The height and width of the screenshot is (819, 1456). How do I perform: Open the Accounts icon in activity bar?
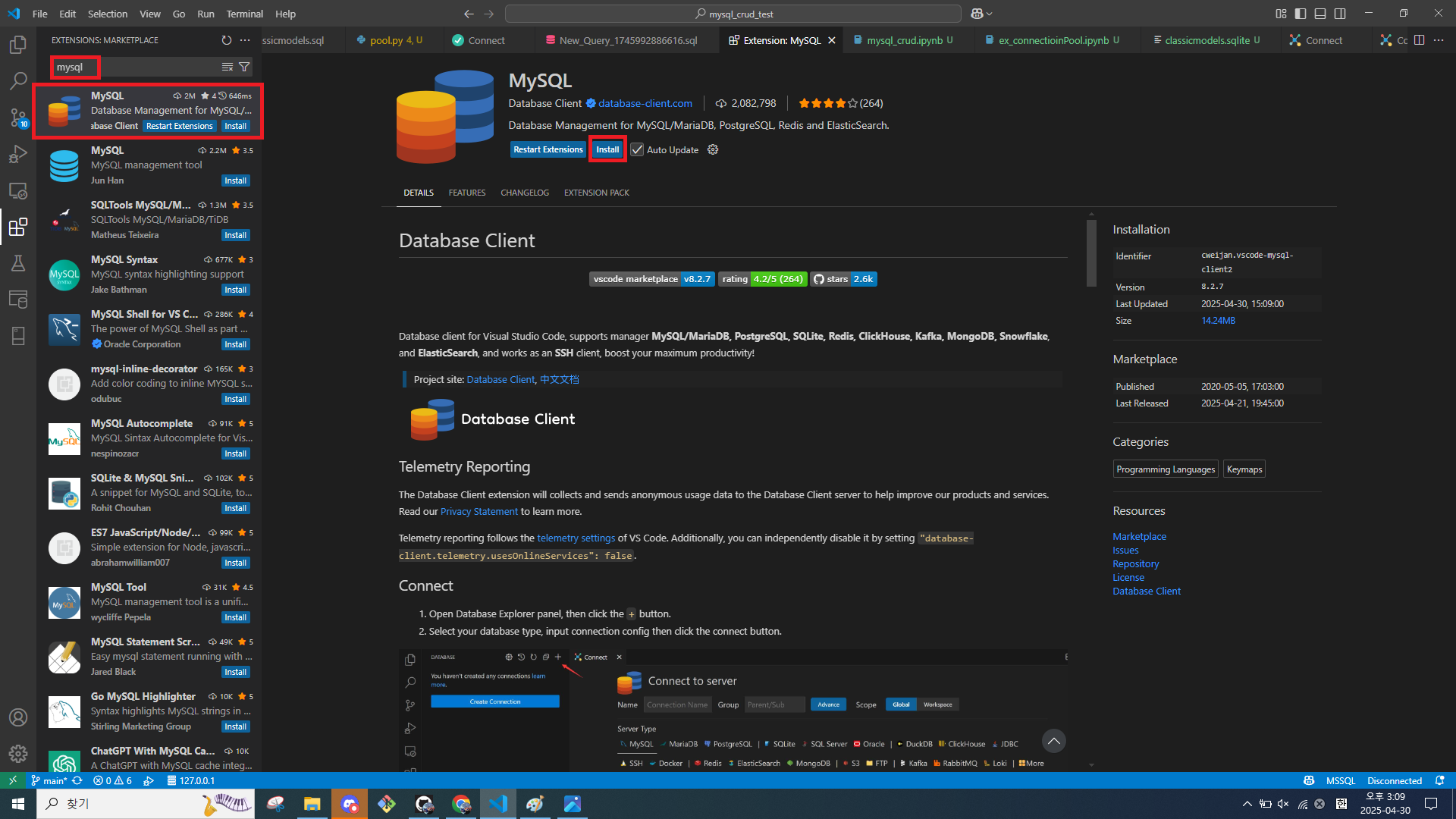coord(18,717)
